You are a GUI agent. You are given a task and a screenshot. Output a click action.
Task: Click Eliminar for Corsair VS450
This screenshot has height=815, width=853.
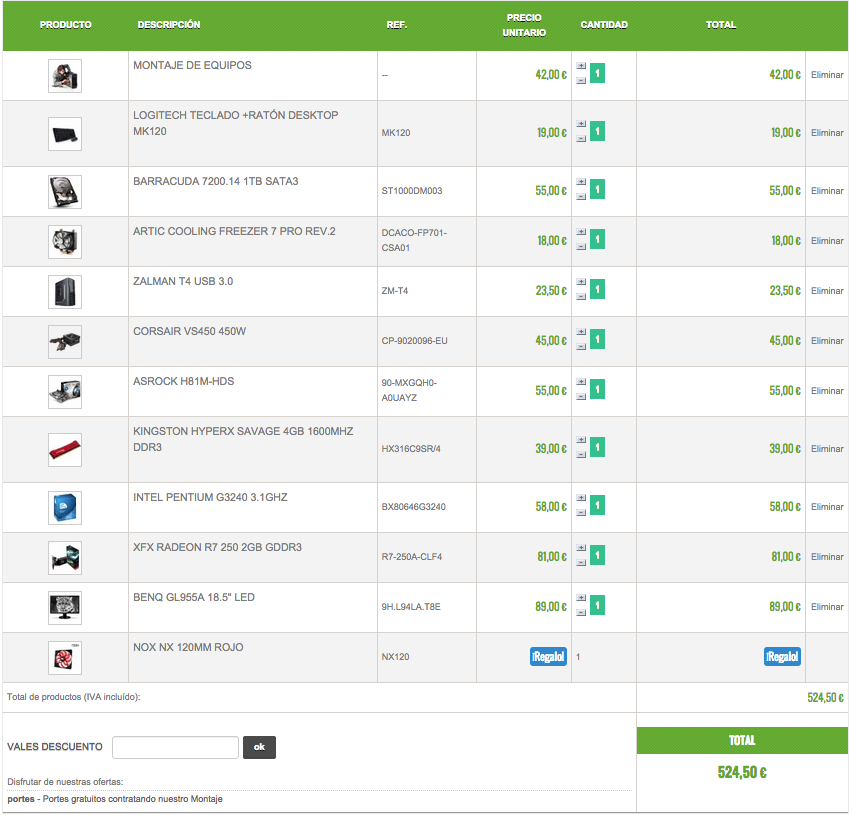pos(827,341)
